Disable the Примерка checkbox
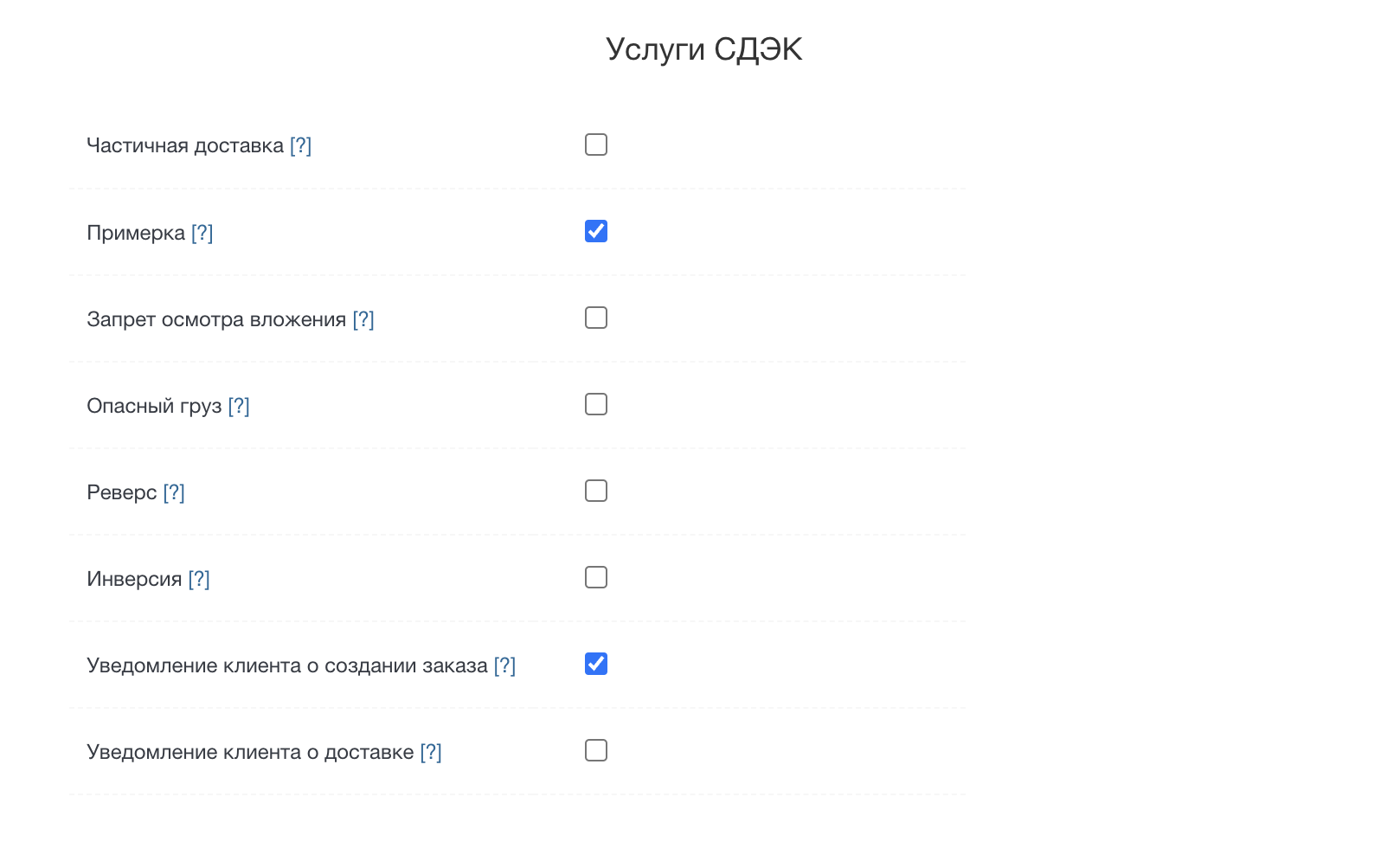Viewport: 1400px width, 848px height. (595, 231)
